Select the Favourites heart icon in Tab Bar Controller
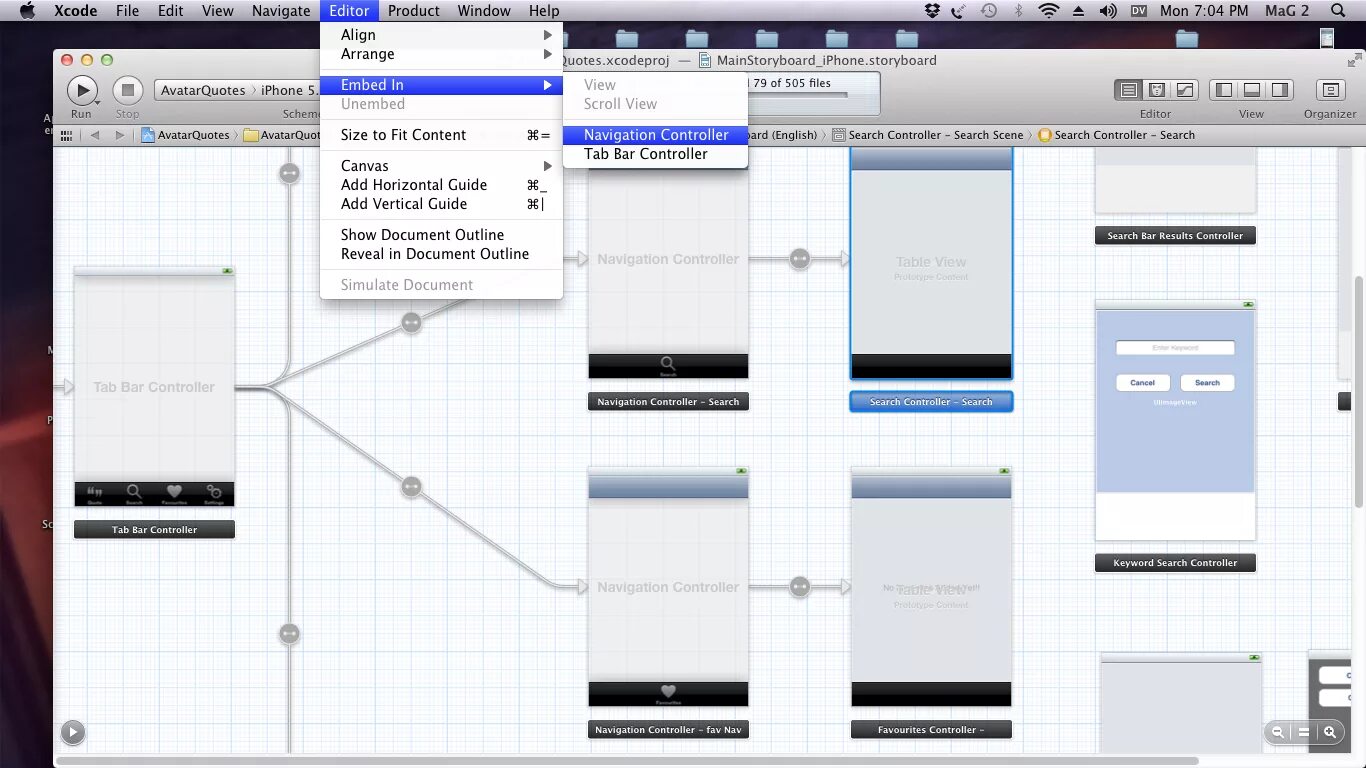Image resolution: width=1366 pixels, height=768 pixels. coord(174,493)
